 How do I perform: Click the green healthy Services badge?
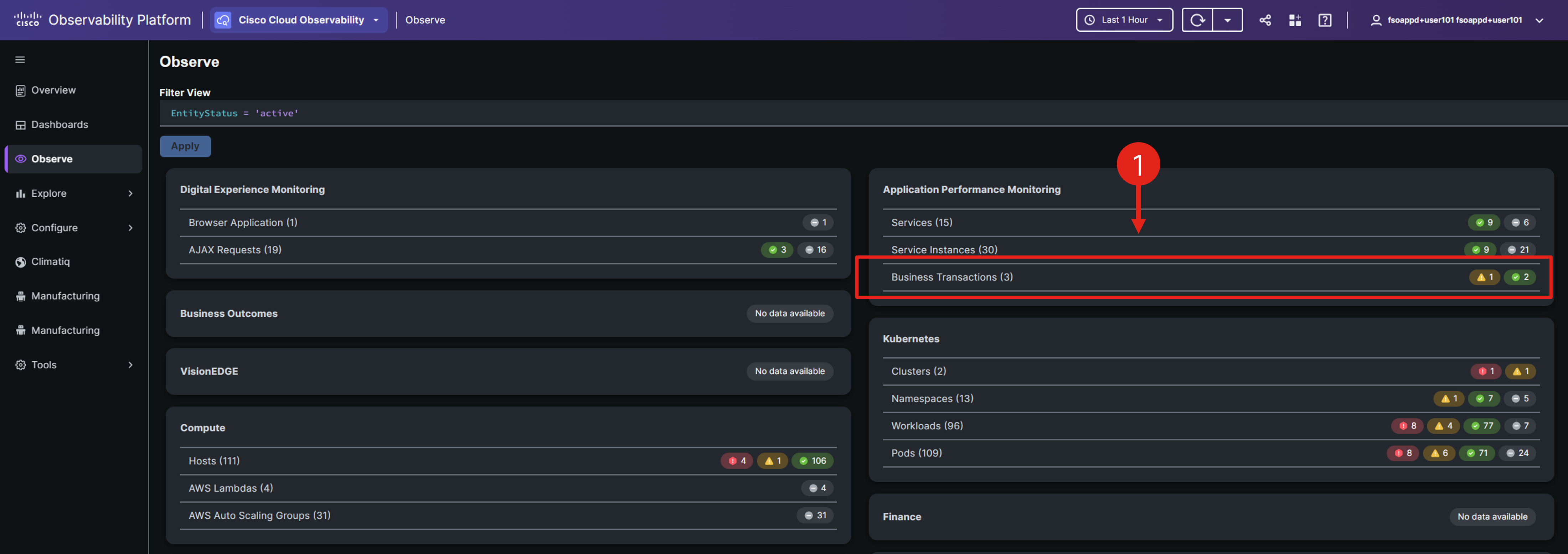point(1484,223)
